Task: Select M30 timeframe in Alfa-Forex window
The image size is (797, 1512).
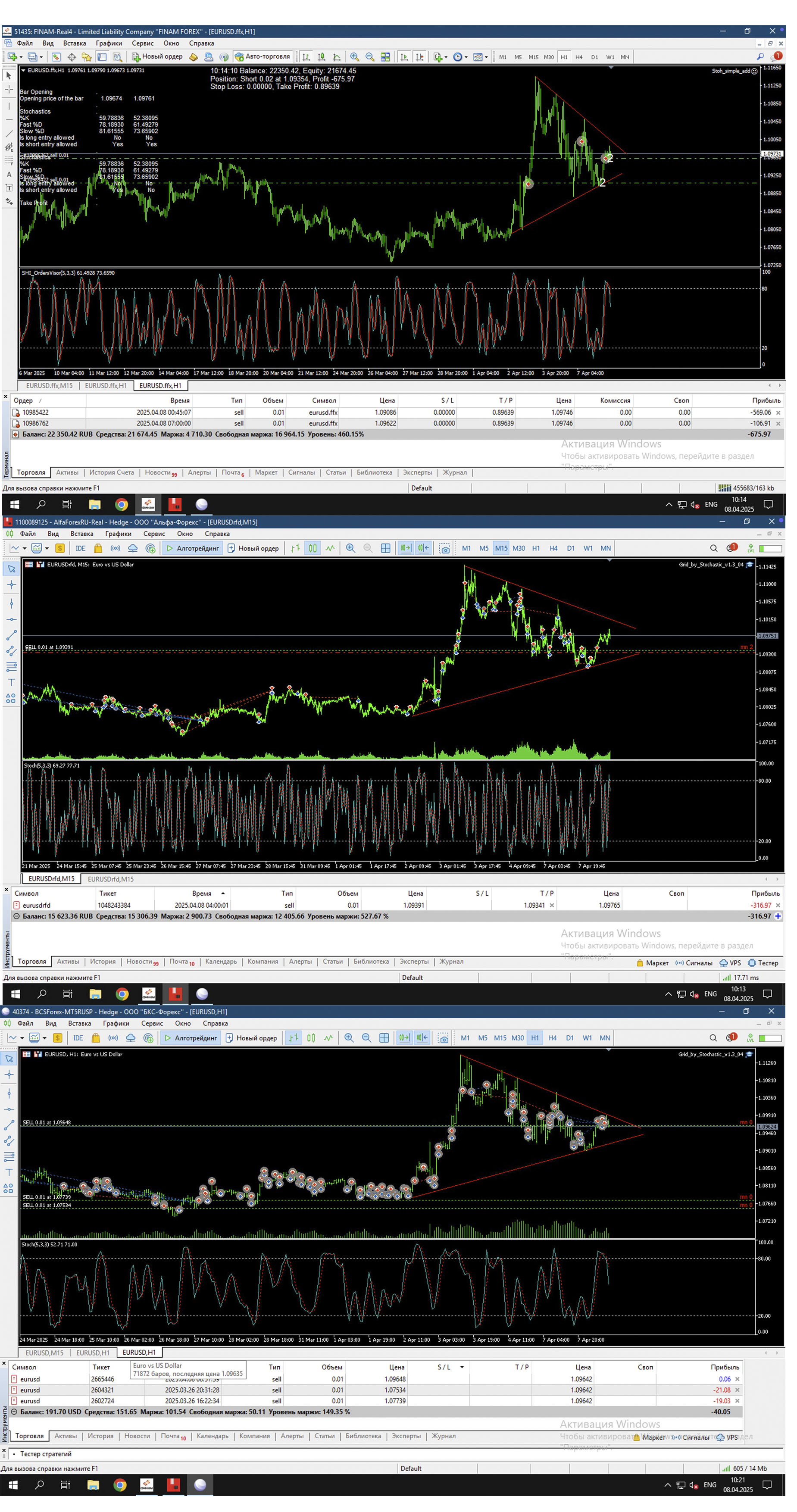Action: [x=519, y=549]
